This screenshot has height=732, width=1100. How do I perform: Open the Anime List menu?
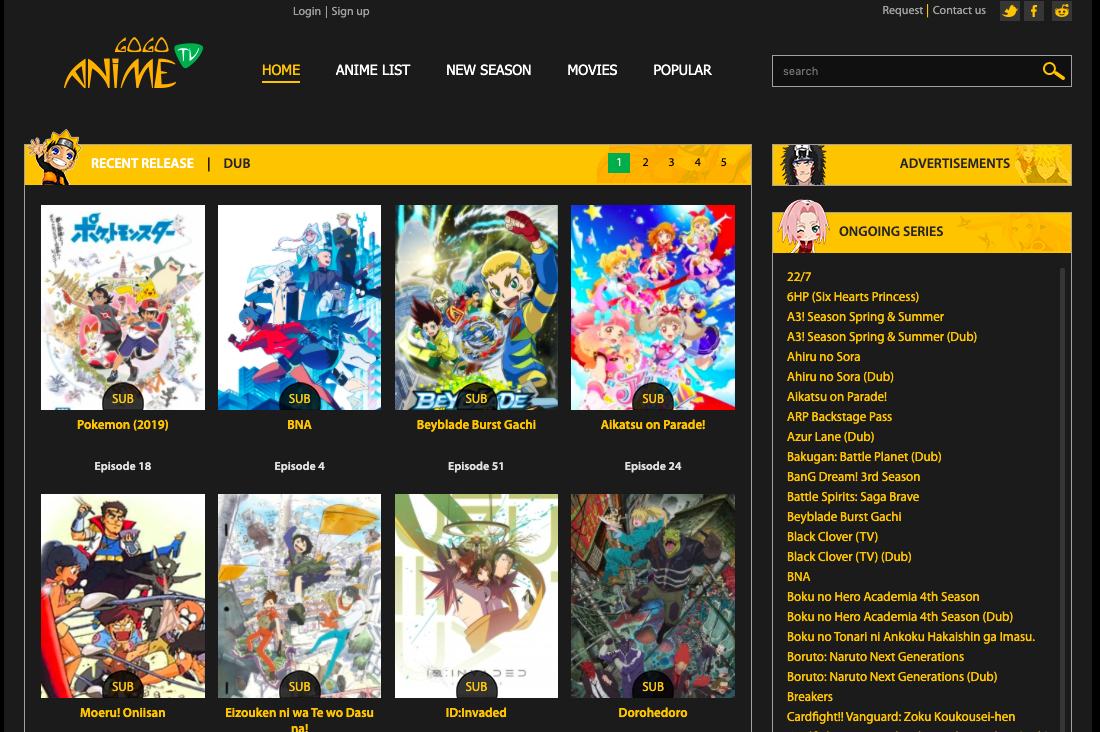[x=373, y=70]
